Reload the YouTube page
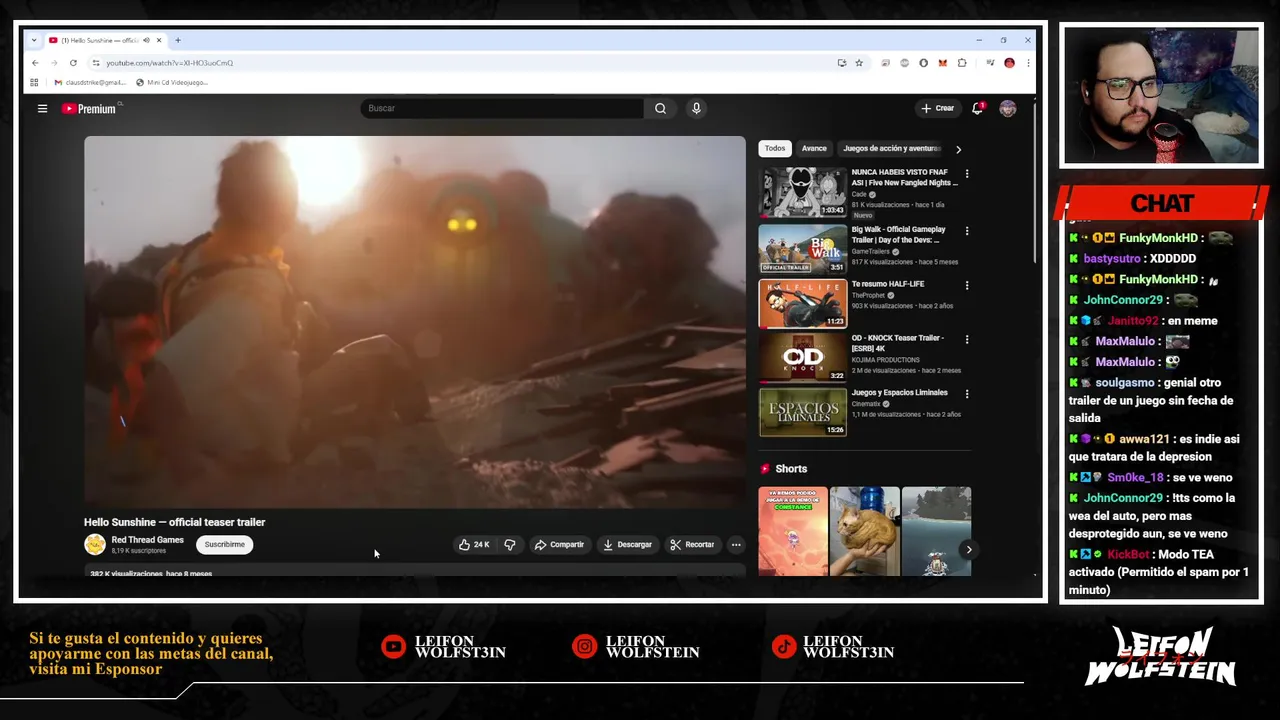The image size is (1280, 720). click(x=73, y=63)
